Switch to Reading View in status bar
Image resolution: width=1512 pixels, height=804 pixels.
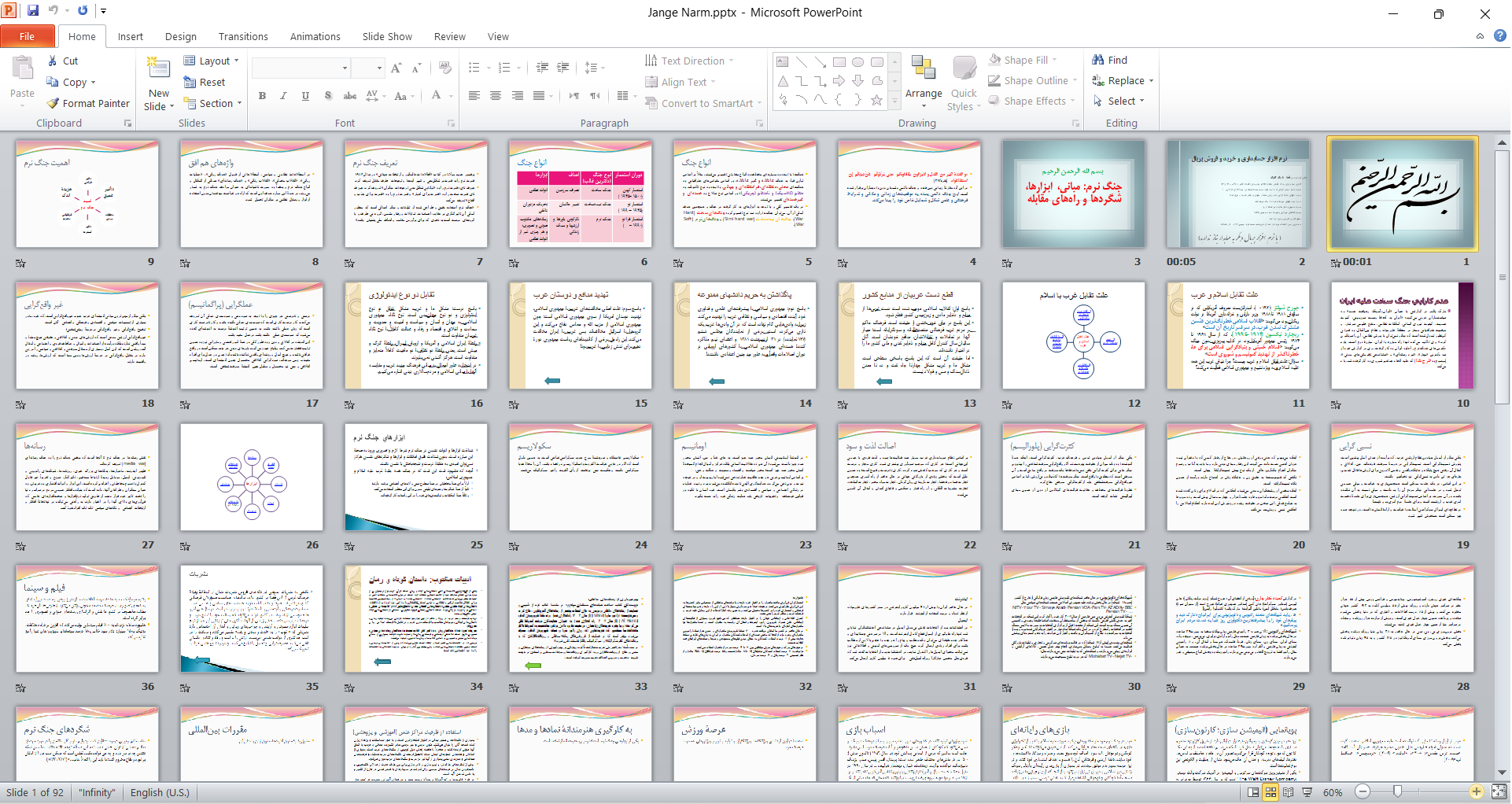[1289, 792]
